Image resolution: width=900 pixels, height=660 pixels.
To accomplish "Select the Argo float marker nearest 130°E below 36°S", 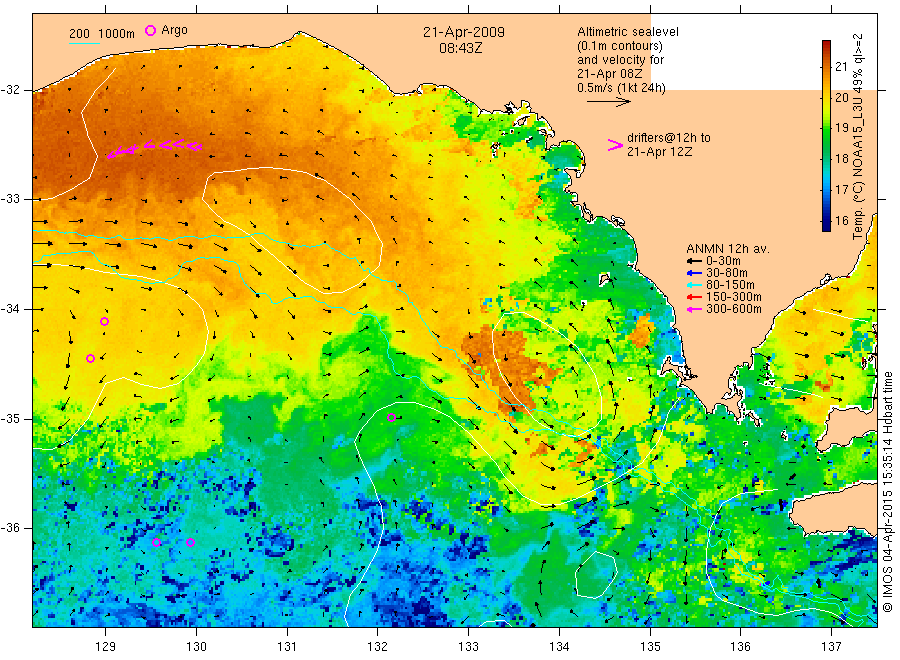I will point(191,542).
